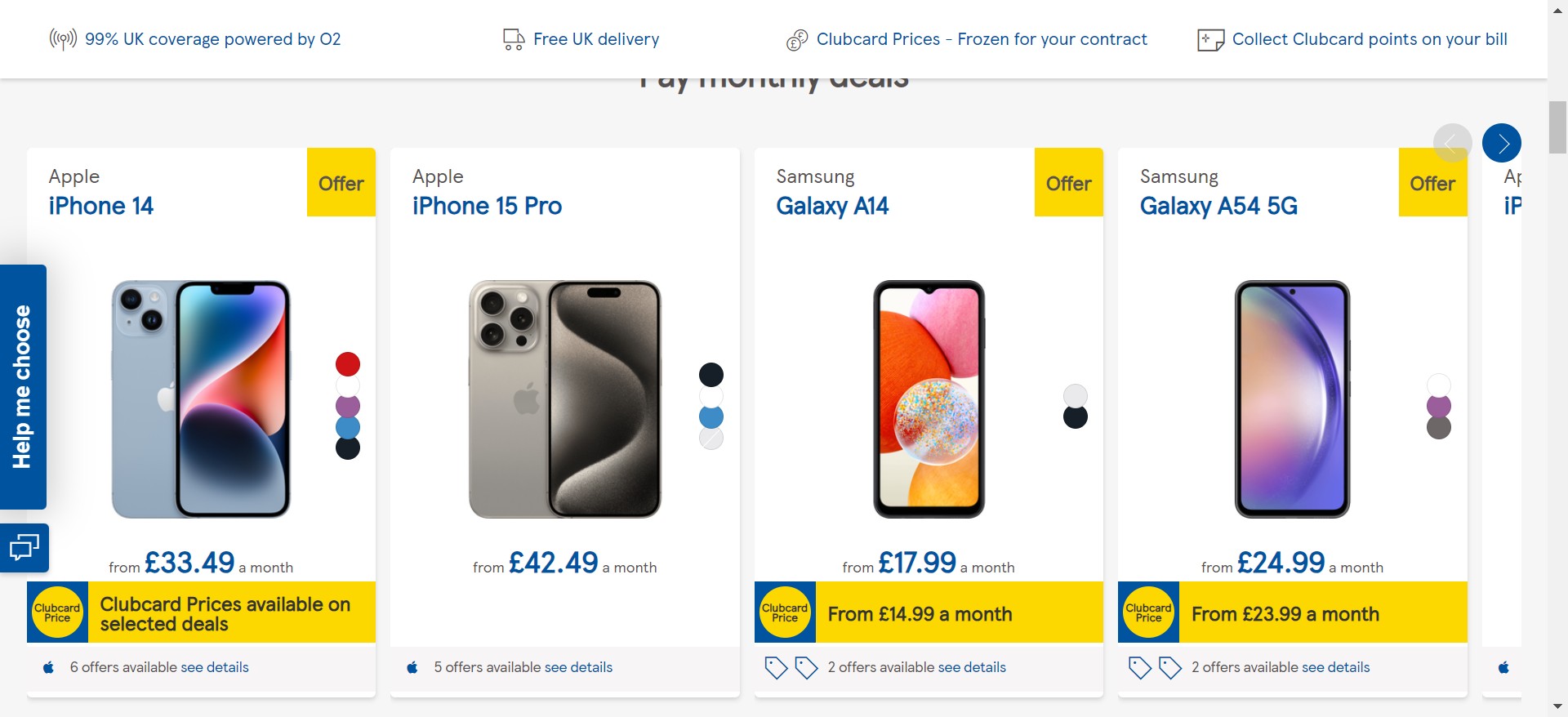1568x717 pixels.
Task: Select the black Galaxy A14 colour
Action: (x=1076, y=417)
